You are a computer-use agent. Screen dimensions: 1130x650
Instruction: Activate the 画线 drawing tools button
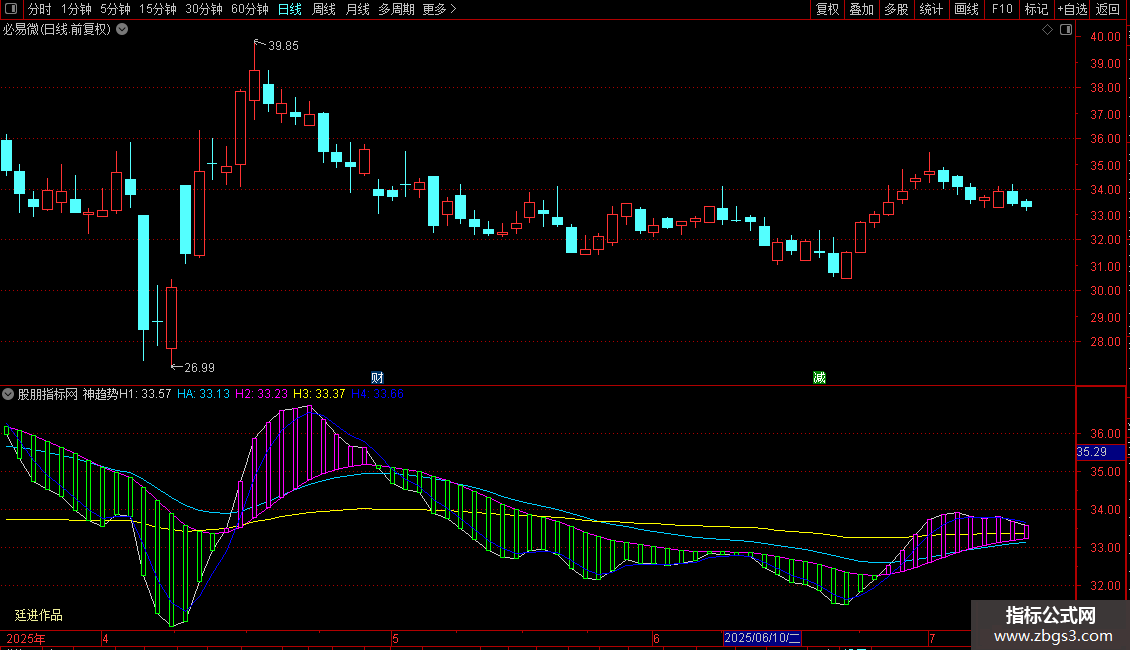[966, 9]
